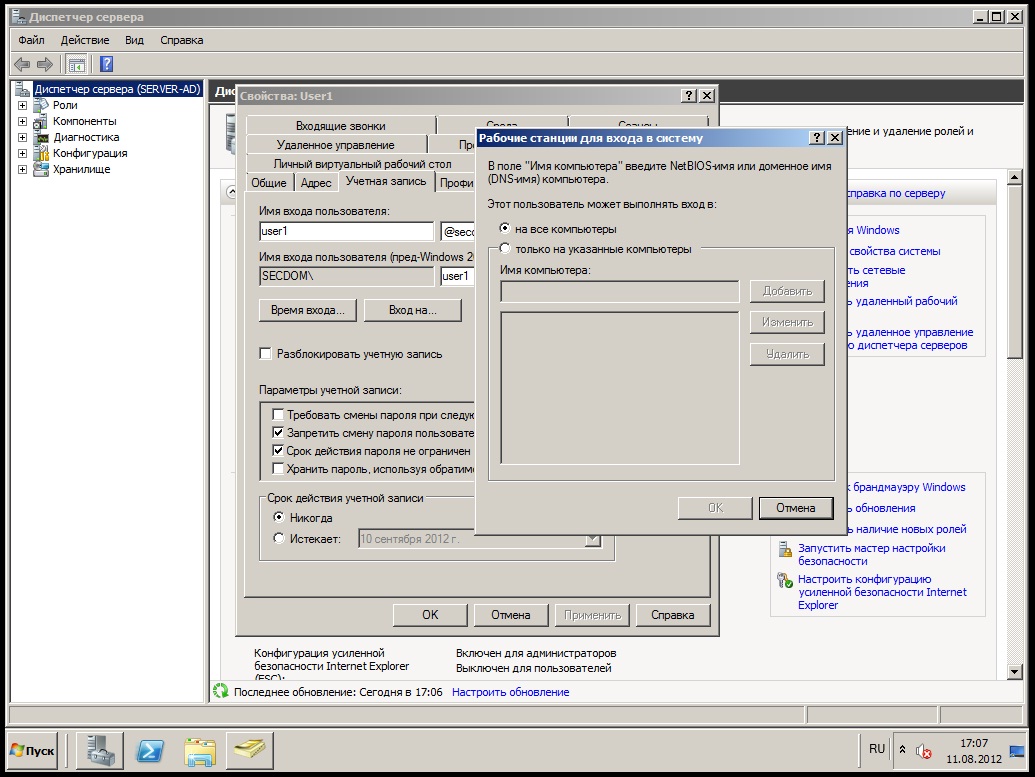The width and height of the screenshot is (1035, 777).
Task: Expand the Диагностика tree node
Action: click(x=22, y=137)
